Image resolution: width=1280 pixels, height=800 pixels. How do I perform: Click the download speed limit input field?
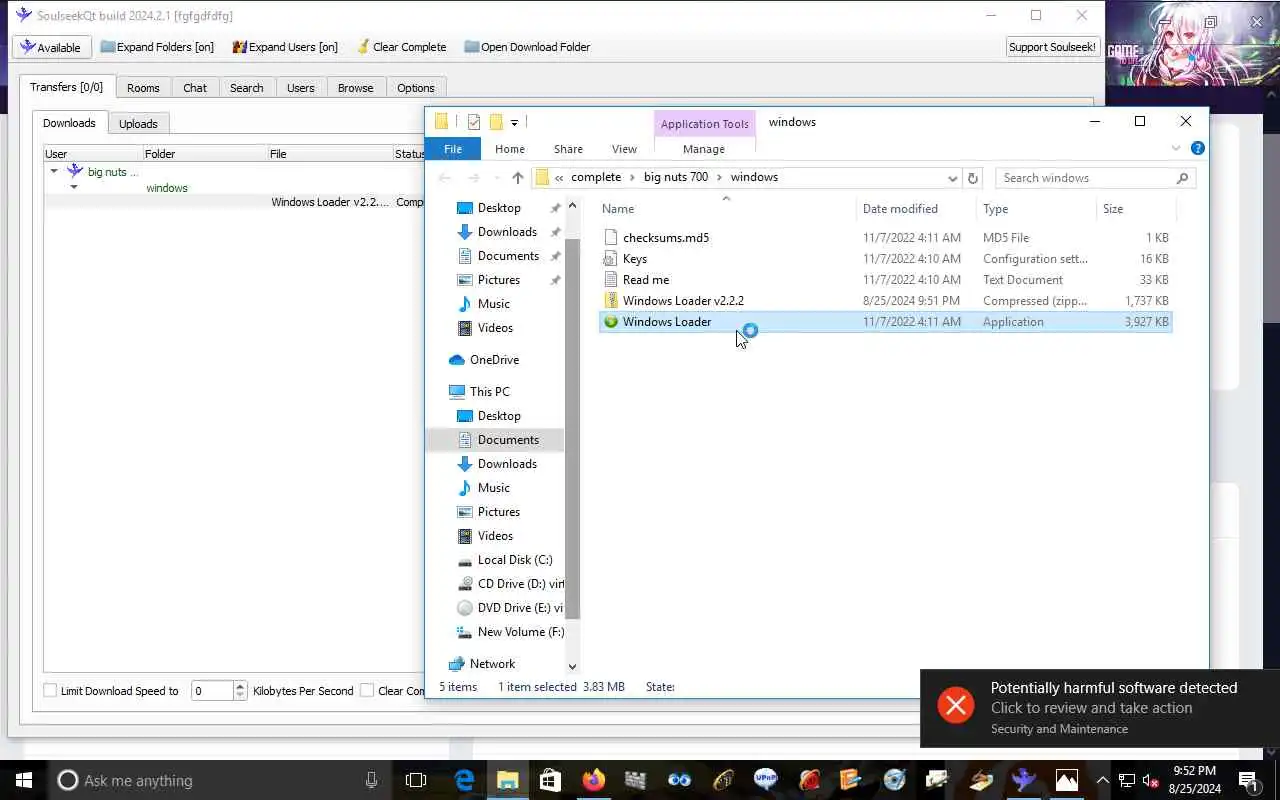point(212,690)
